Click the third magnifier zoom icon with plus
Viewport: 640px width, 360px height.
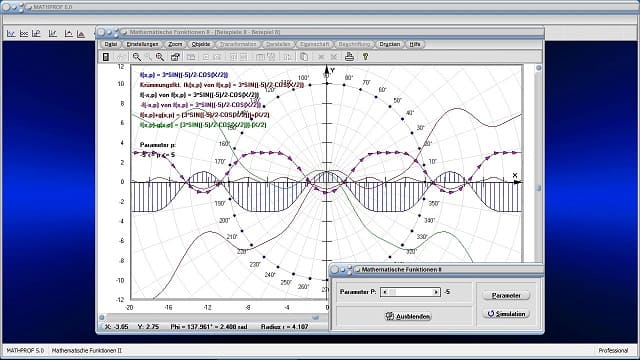(x=160, y=57)
